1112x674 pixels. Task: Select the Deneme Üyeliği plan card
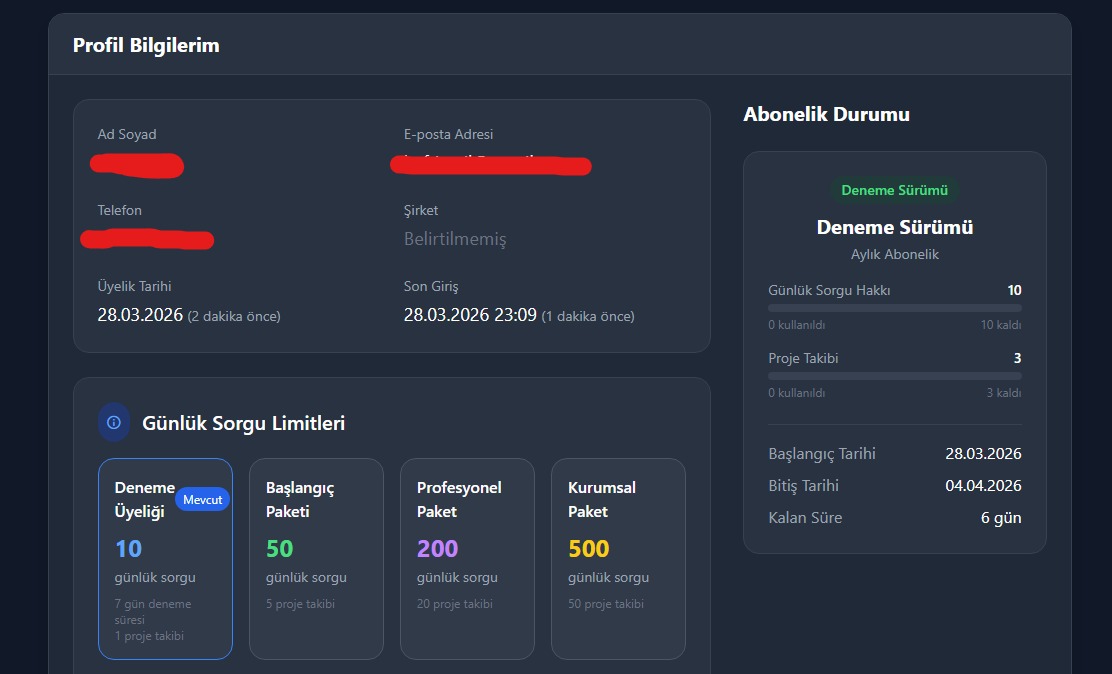coord(165,559)
